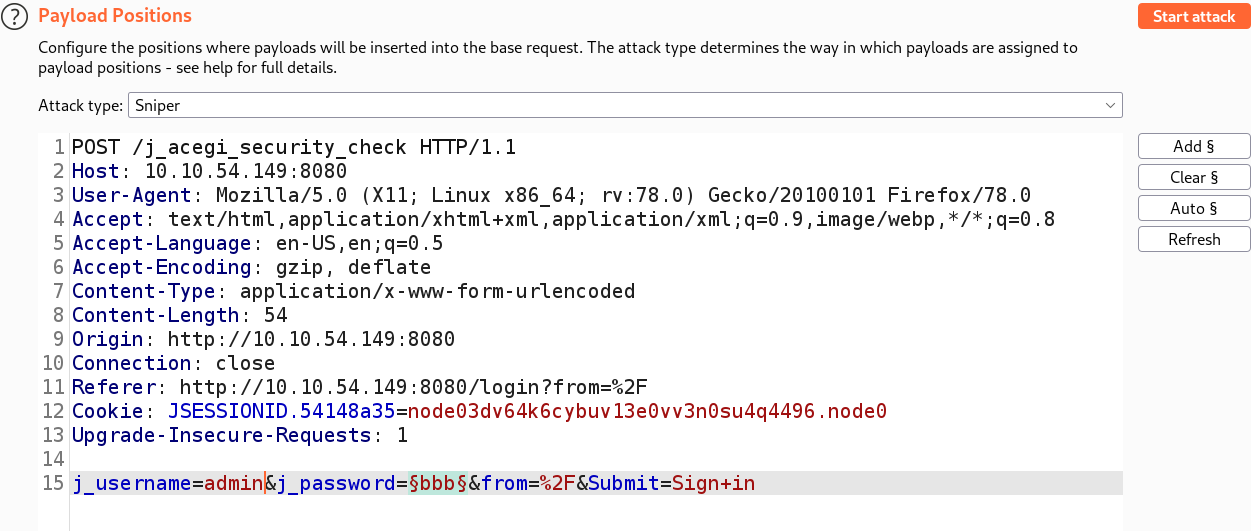Click the §bbb§ payload position
This screenshot has width=1251, height=531.
439,484
